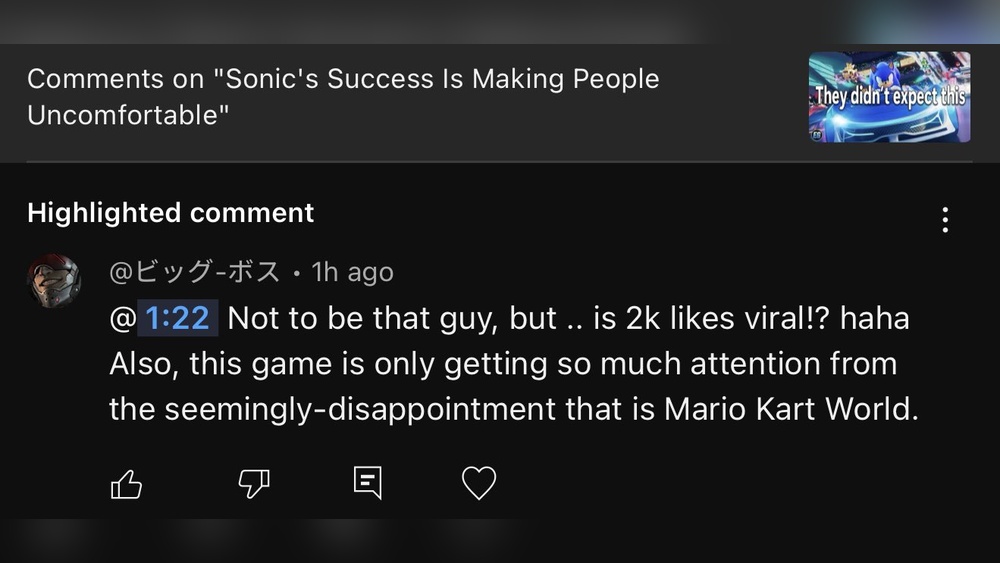Open the @ビッグ-ボス channel username
Screen dimensions: 1000x563
(194, 272)
